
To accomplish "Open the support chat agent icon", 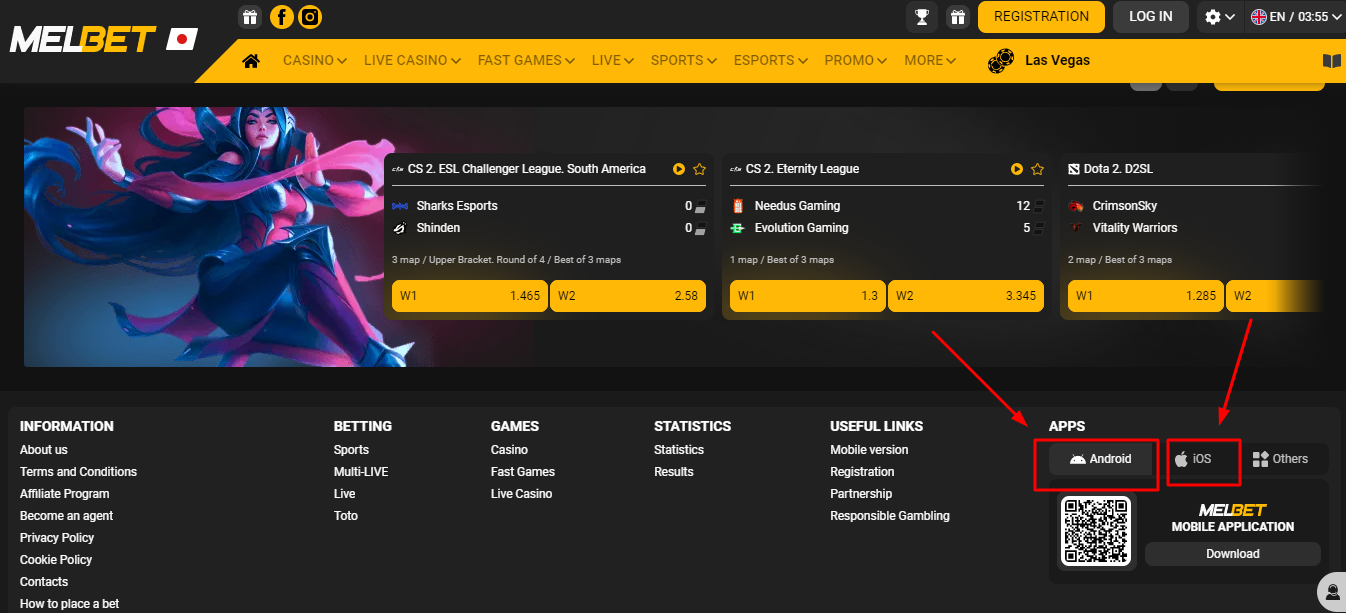I will point(1331,589).
